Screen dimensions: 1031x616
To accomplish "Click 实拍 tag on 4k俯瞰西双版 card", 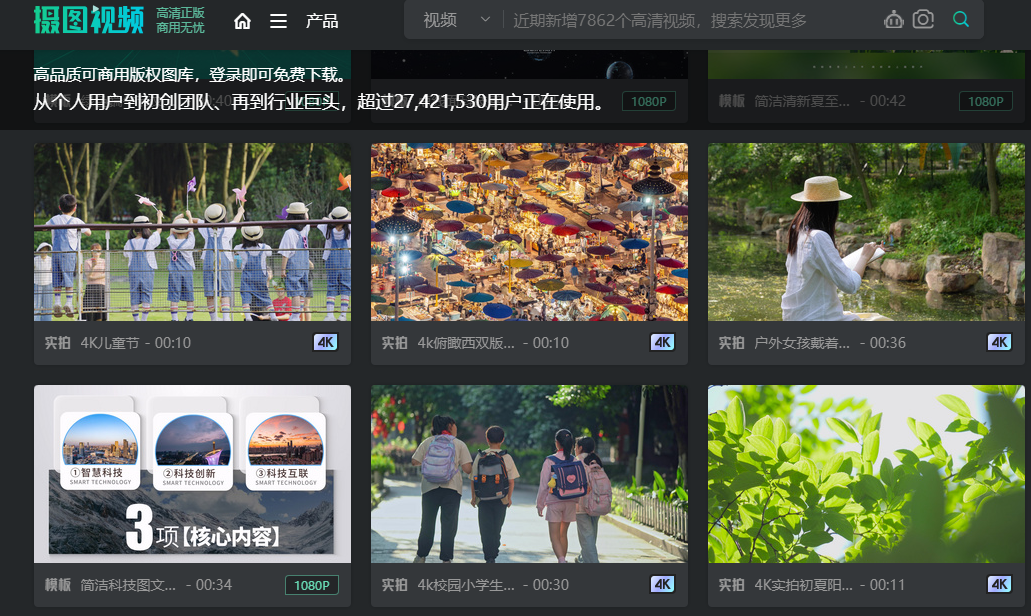I will point(395,343).
